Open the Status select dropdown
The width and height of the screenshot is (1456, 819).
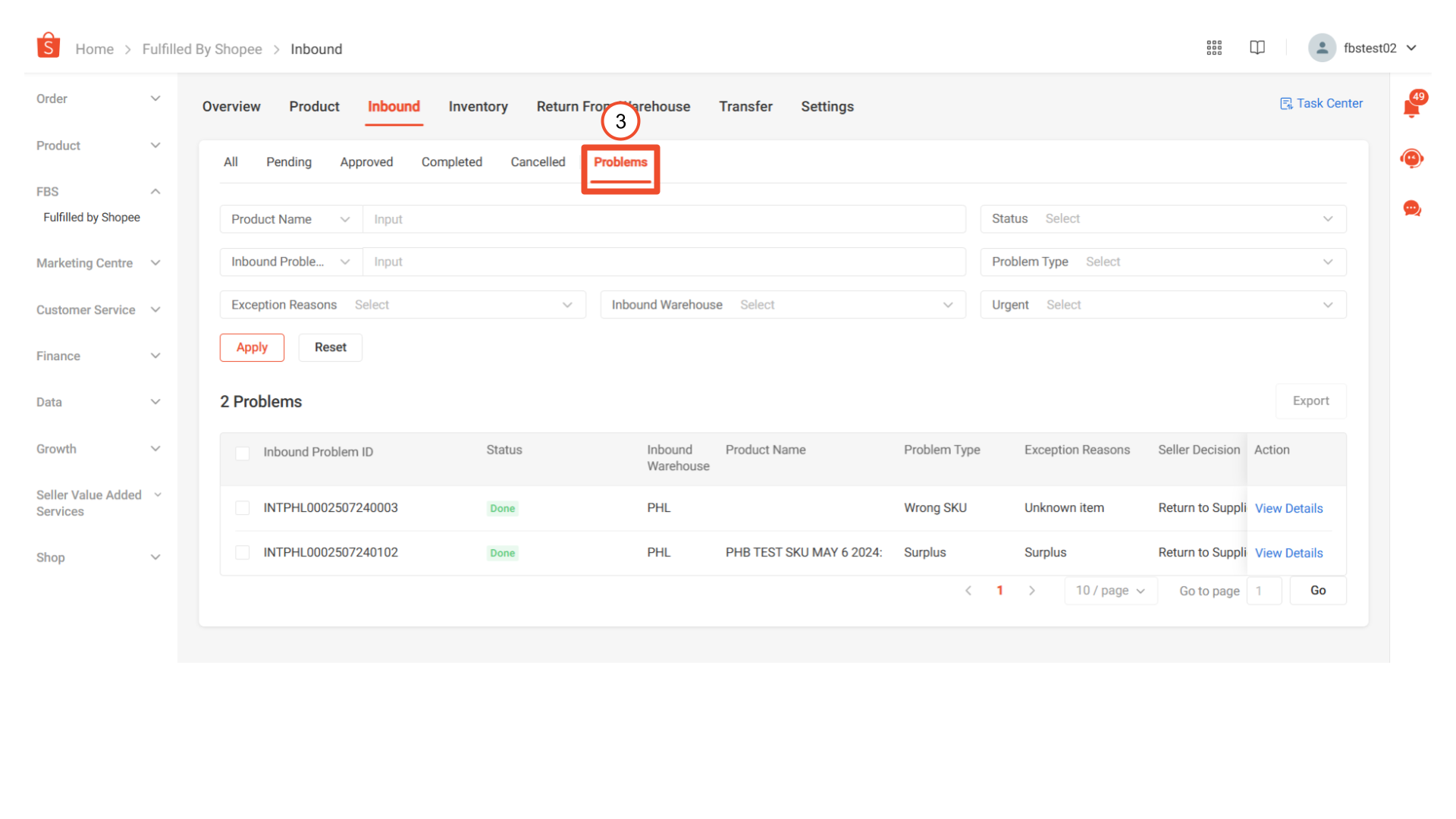pyautogui.click(x=1163, y=218)
